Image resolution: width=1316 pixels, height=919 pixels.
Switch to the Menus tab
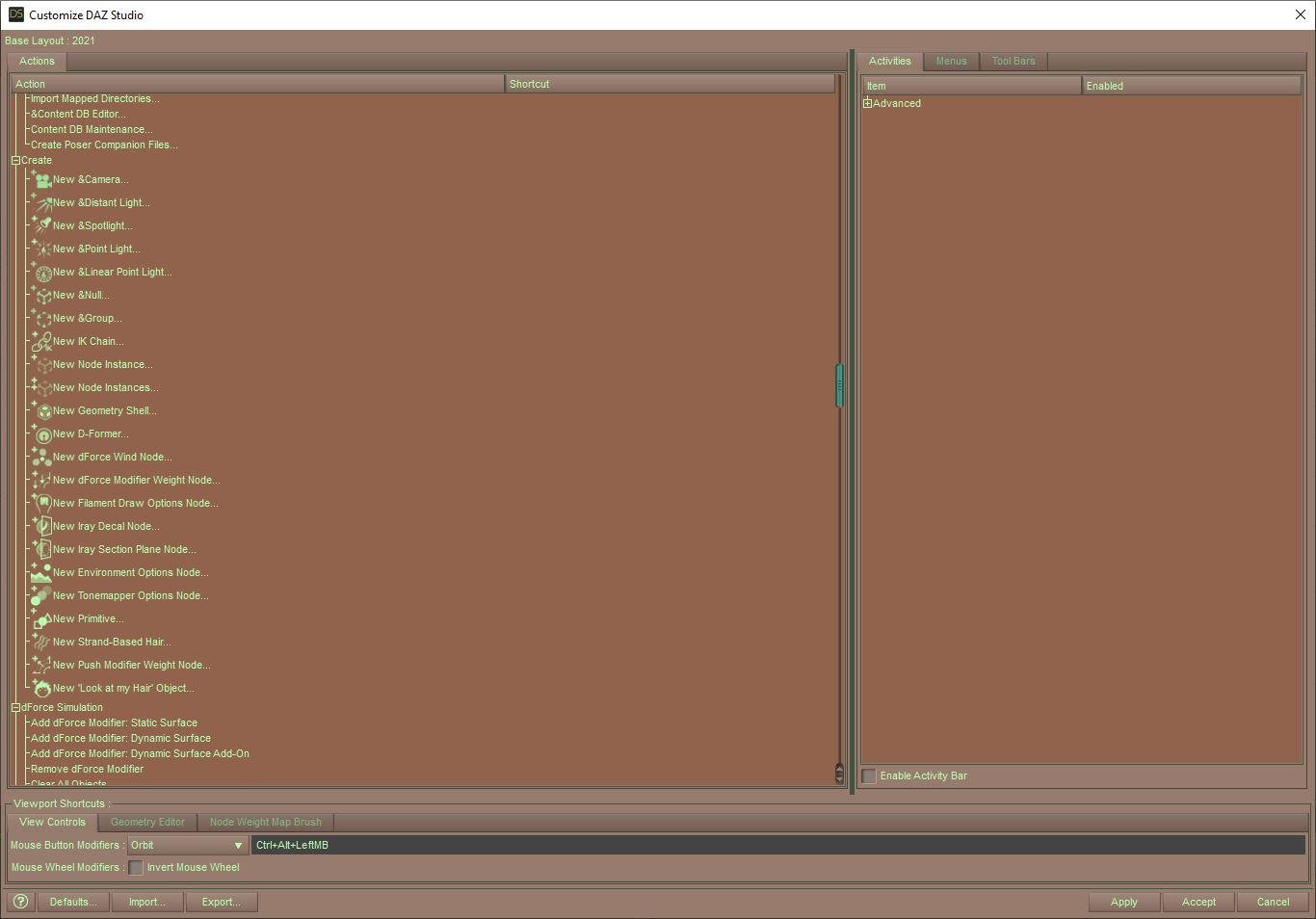(951, 62)
